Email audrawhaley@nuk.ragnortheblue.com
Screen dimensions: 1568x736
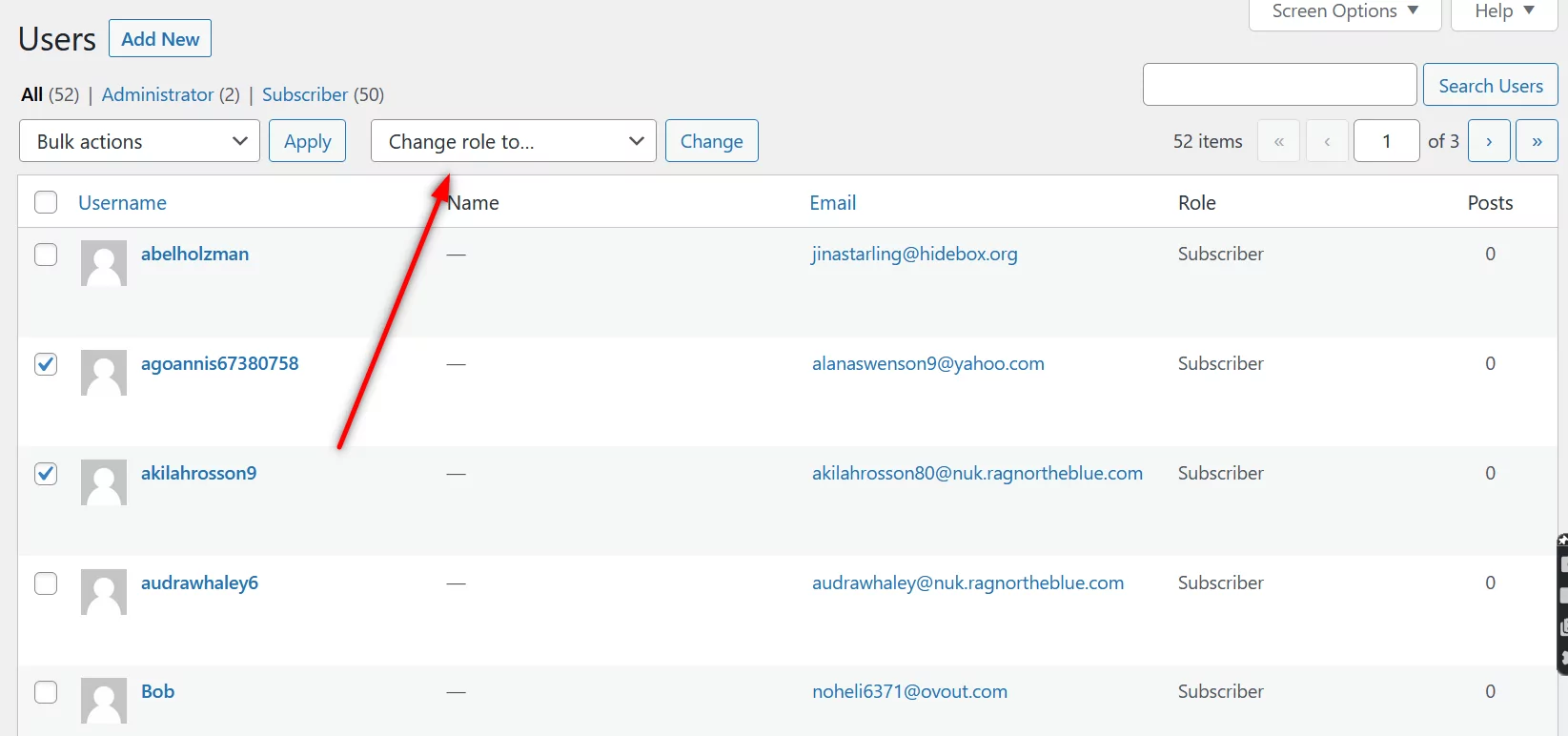click(967, 583)
